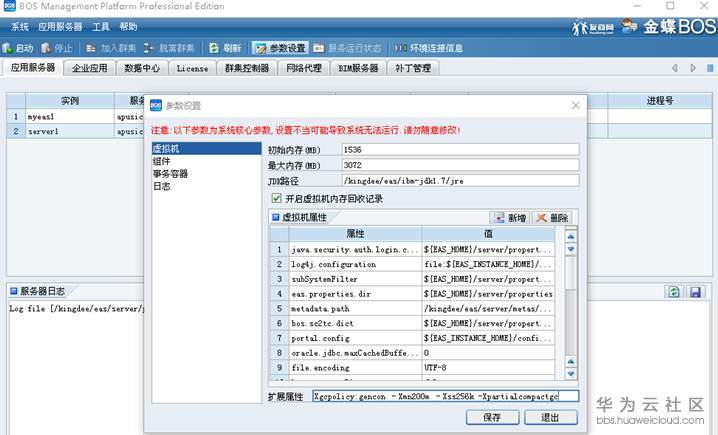
Task: Select the subSystemFilter property row
Action: pyautogui.click(x=412, y=279)
